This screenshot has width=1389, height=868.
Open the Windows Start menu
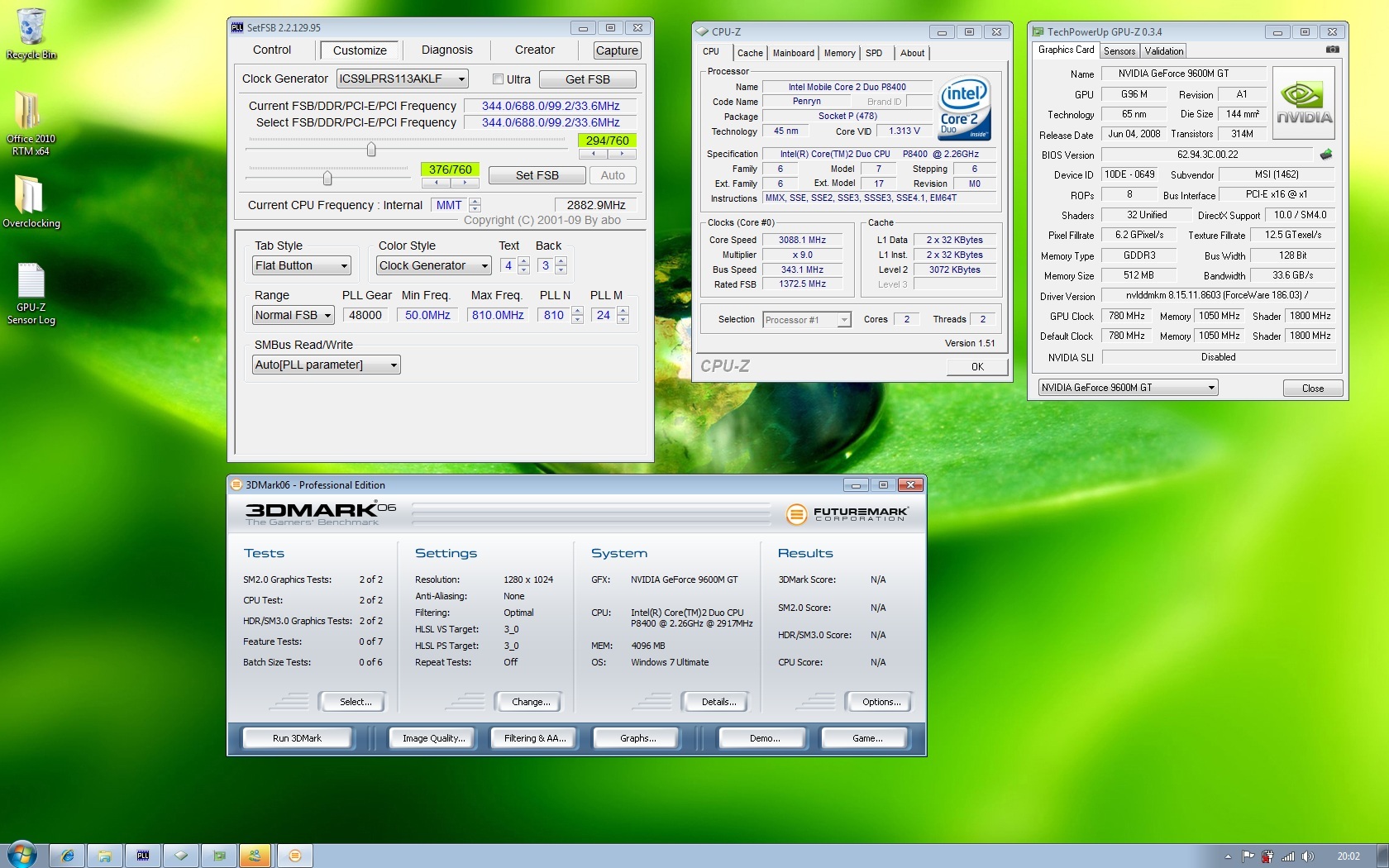[x=21, y=855]
